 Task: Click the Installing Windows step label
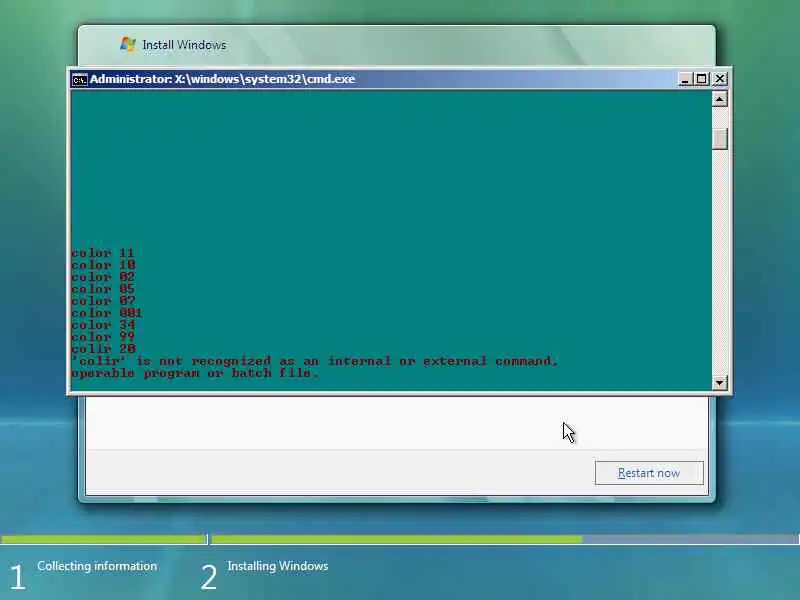point(278,566)
